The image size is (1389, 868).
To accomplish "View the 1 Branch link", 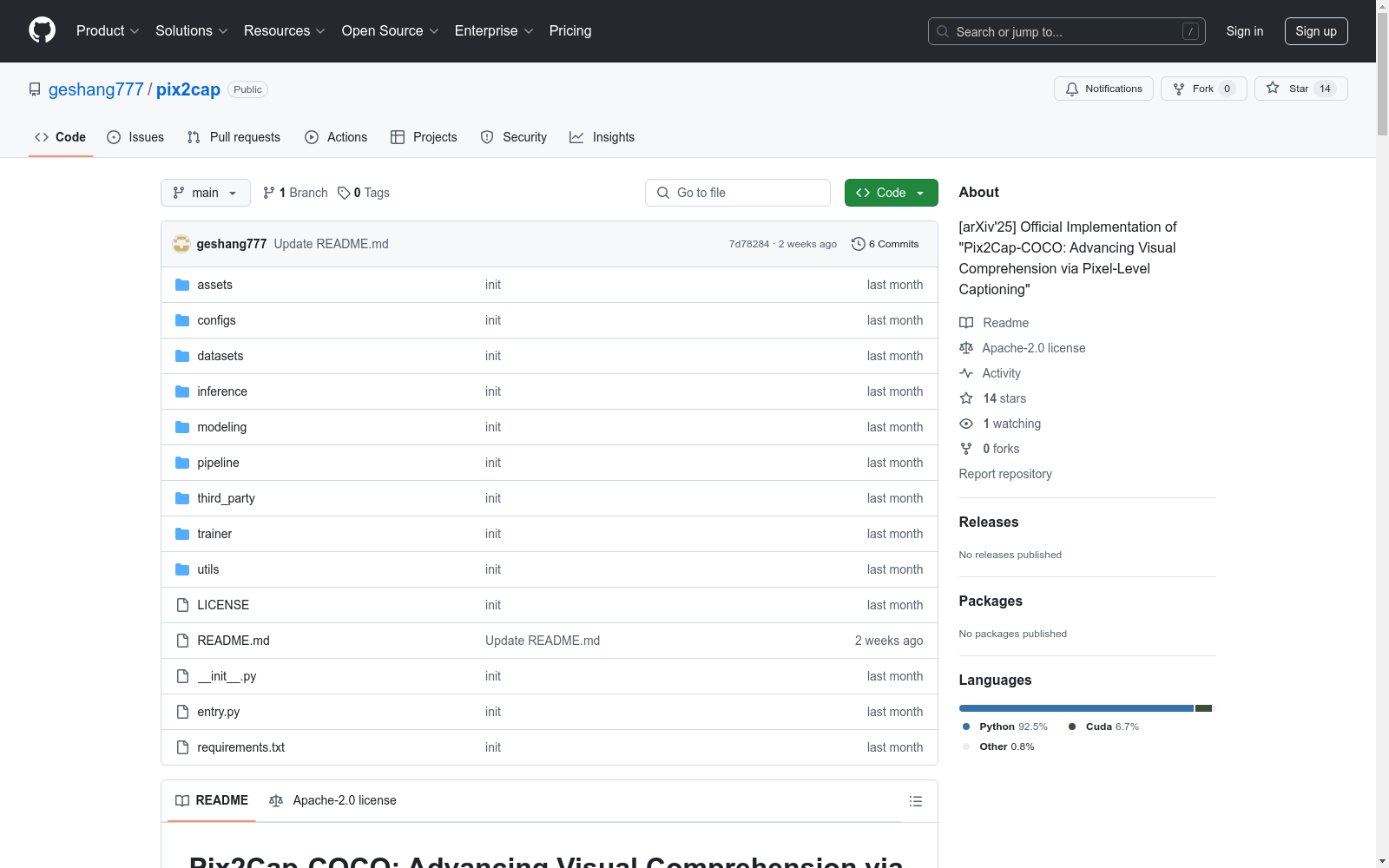I will (295, 193).
